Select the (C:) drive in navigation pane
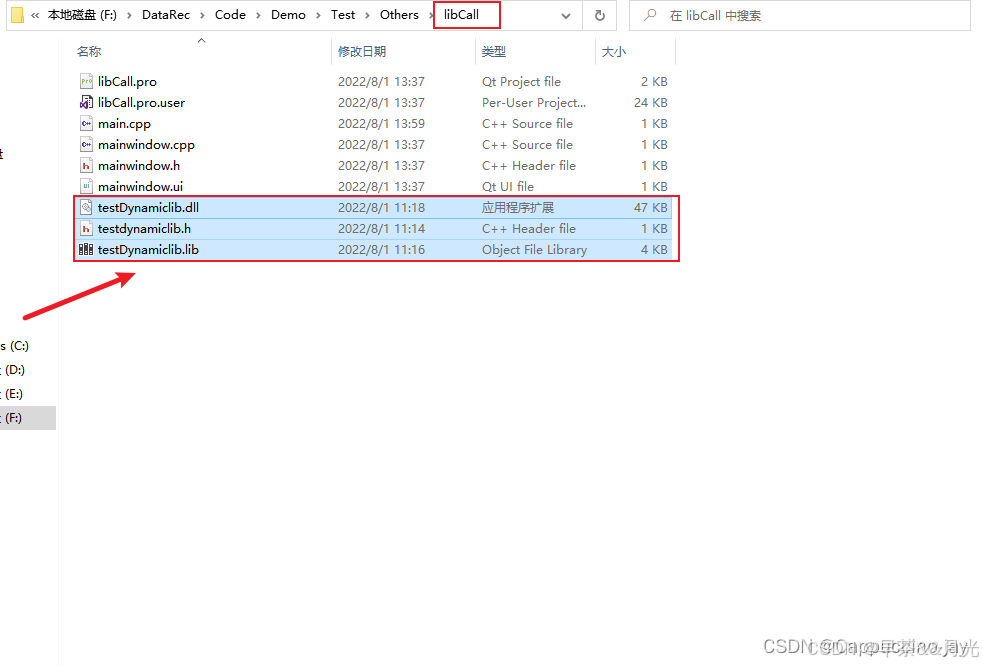This screenshot has width=983, height=666. pos(28,346)
